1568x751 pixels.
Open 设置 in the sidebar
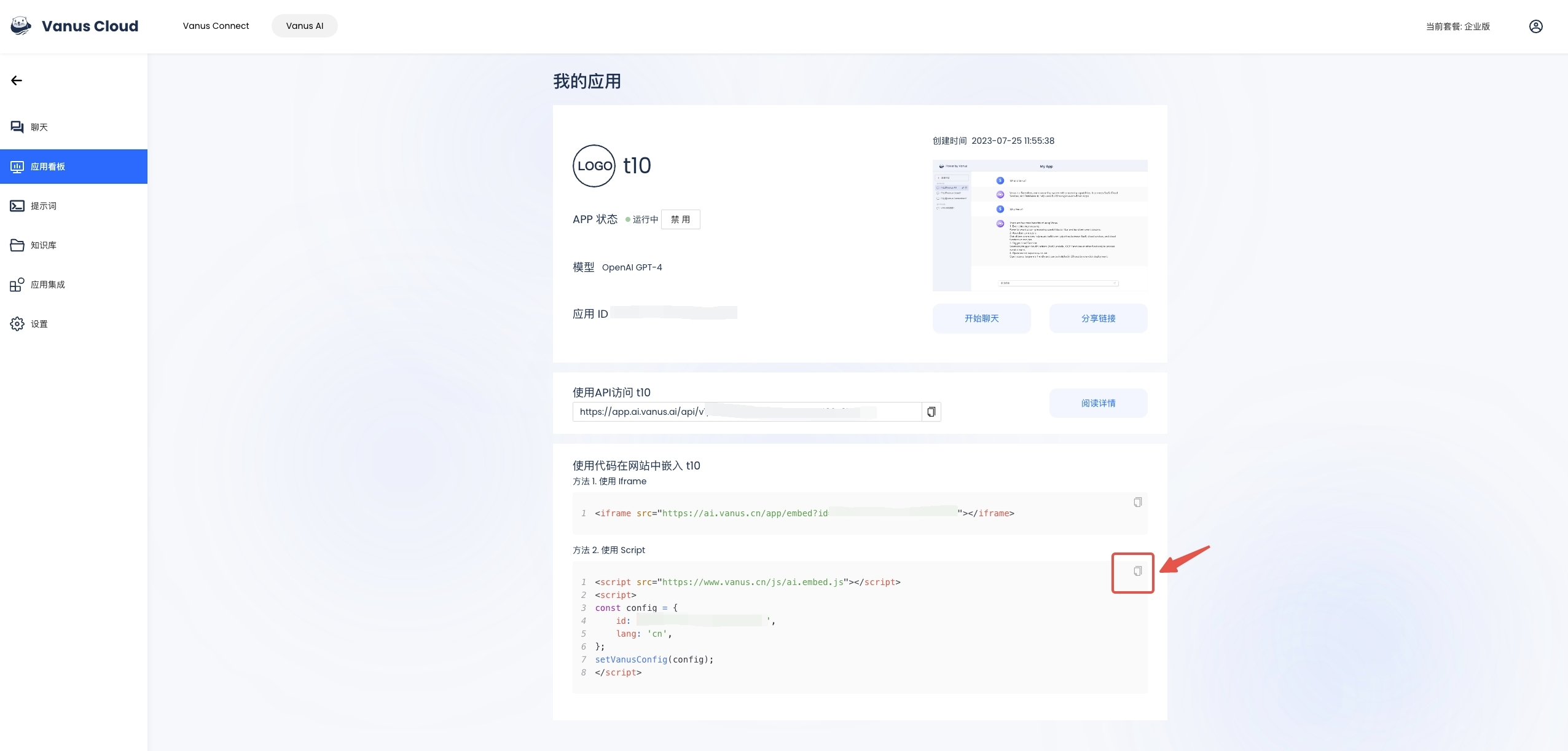(74, 324)
